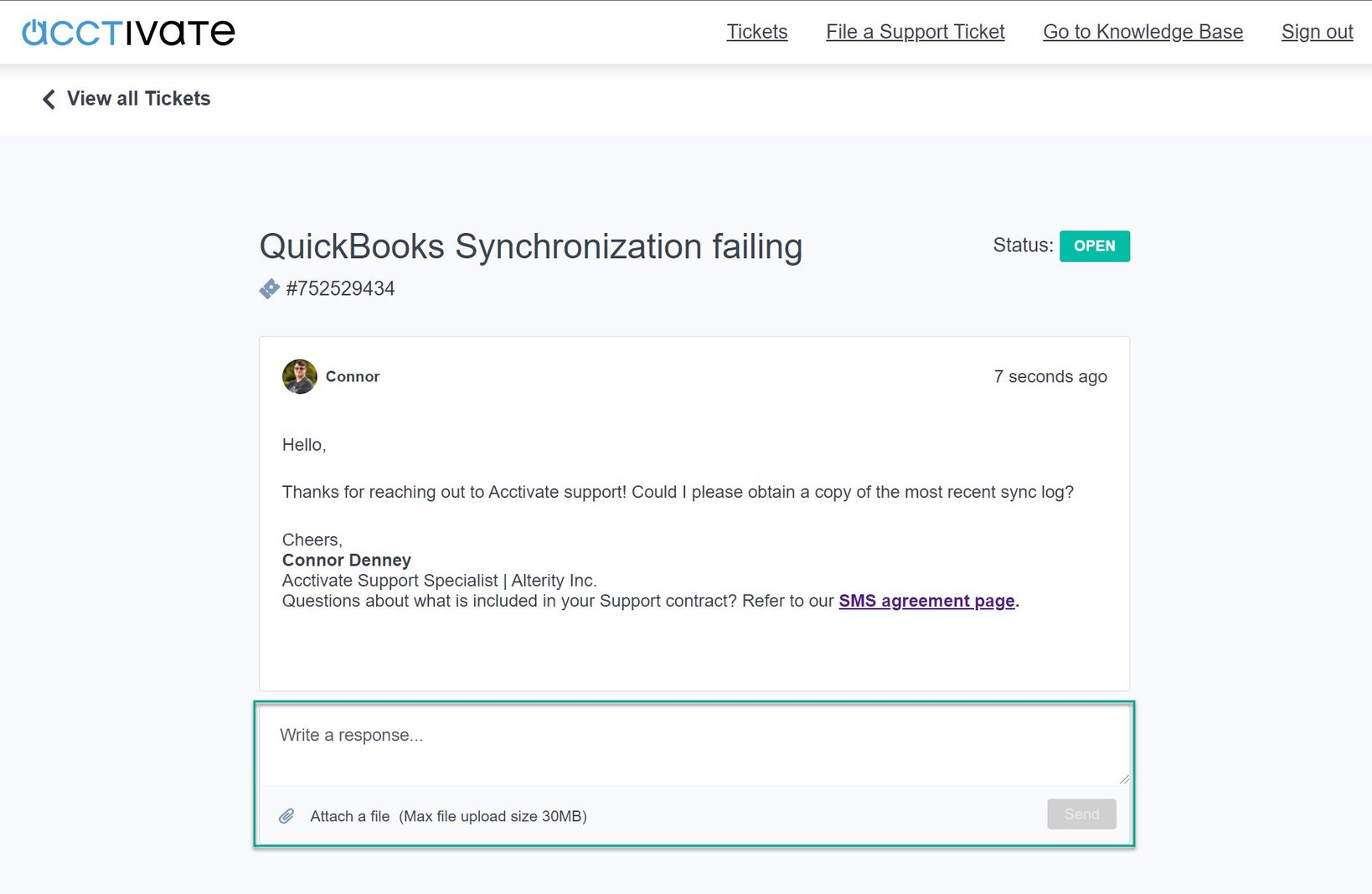The height and width of the screenshot is (894, 1372).
Task: Click the ticket icon beside the ticket number
Action: 269,288
